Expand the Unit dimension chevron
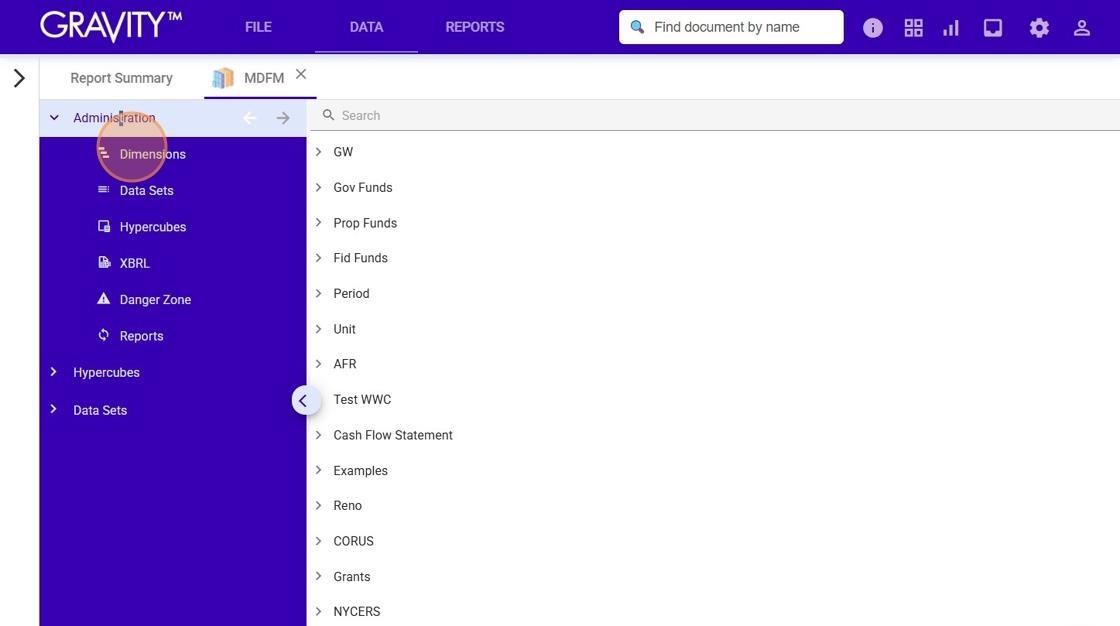 (x=319, y=329)
